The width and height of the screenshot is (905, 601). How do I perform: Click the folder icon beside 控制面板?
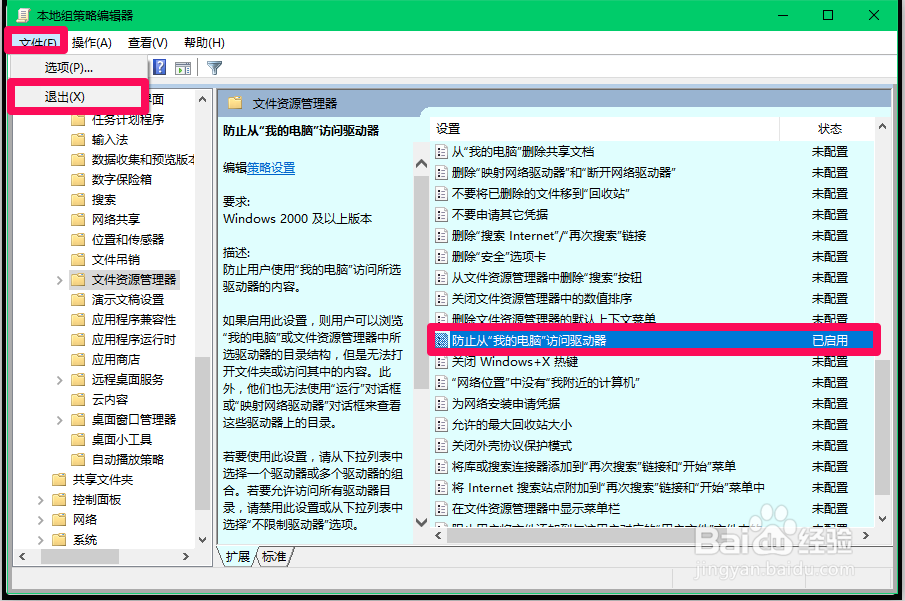[x=59, y=499]
